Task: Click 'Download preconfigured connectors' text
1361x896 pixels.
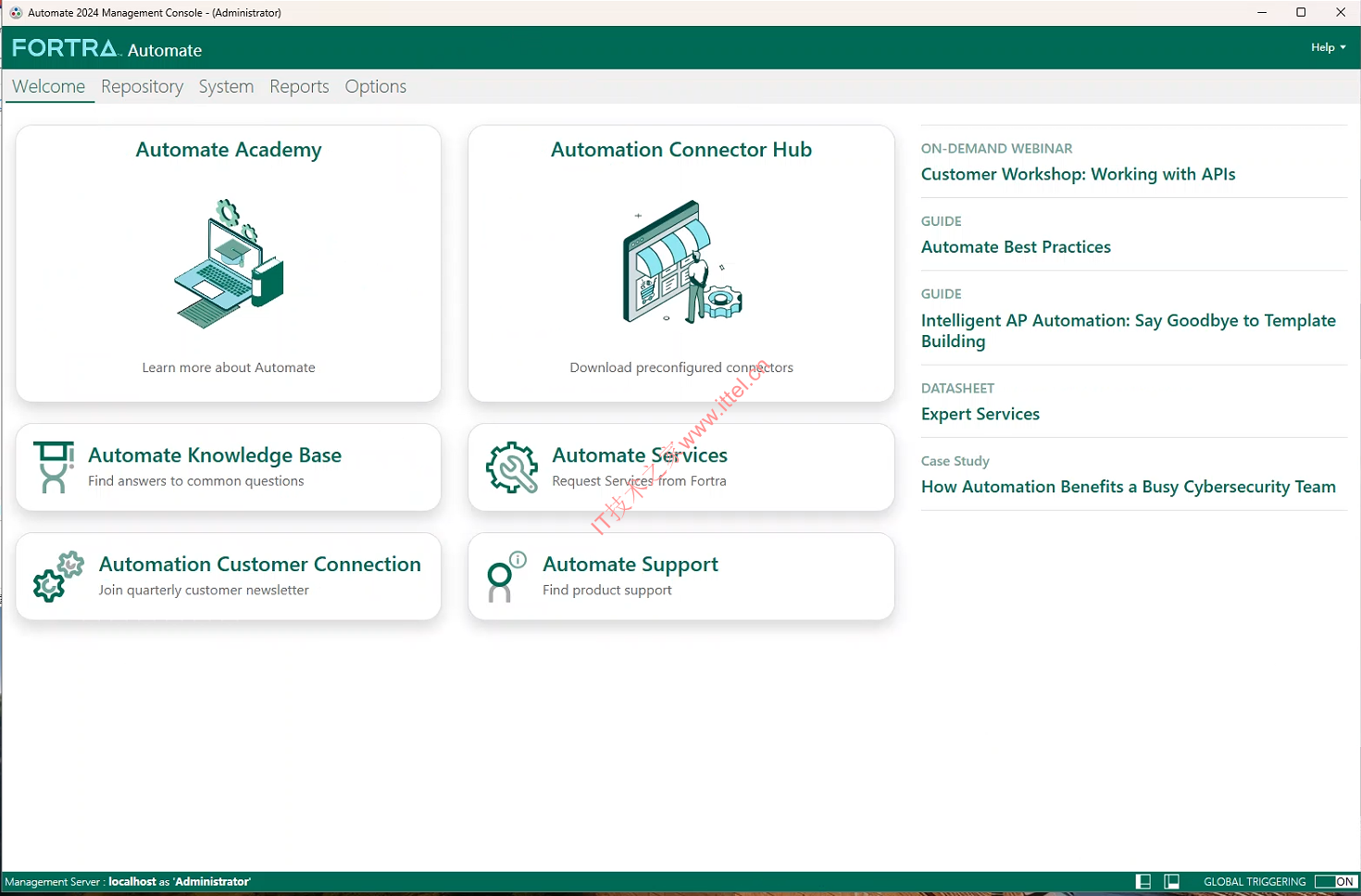Action: [x=681, y=367]
